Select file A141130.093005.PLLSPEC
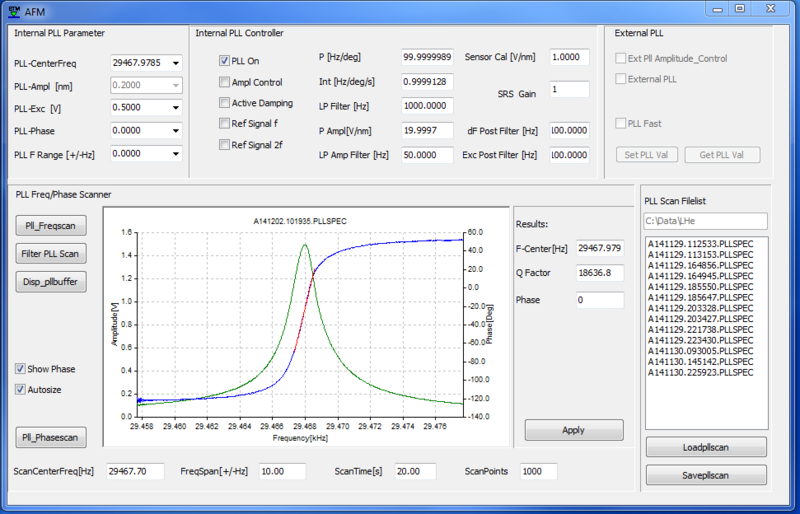The width and height of the screenshot is (800, 514). [x=701, y=351]
